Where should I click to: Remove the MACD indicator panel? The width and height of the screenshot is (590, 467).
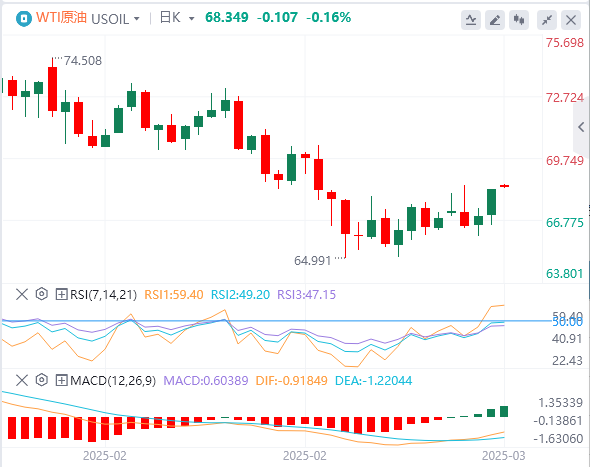(22, 380)
